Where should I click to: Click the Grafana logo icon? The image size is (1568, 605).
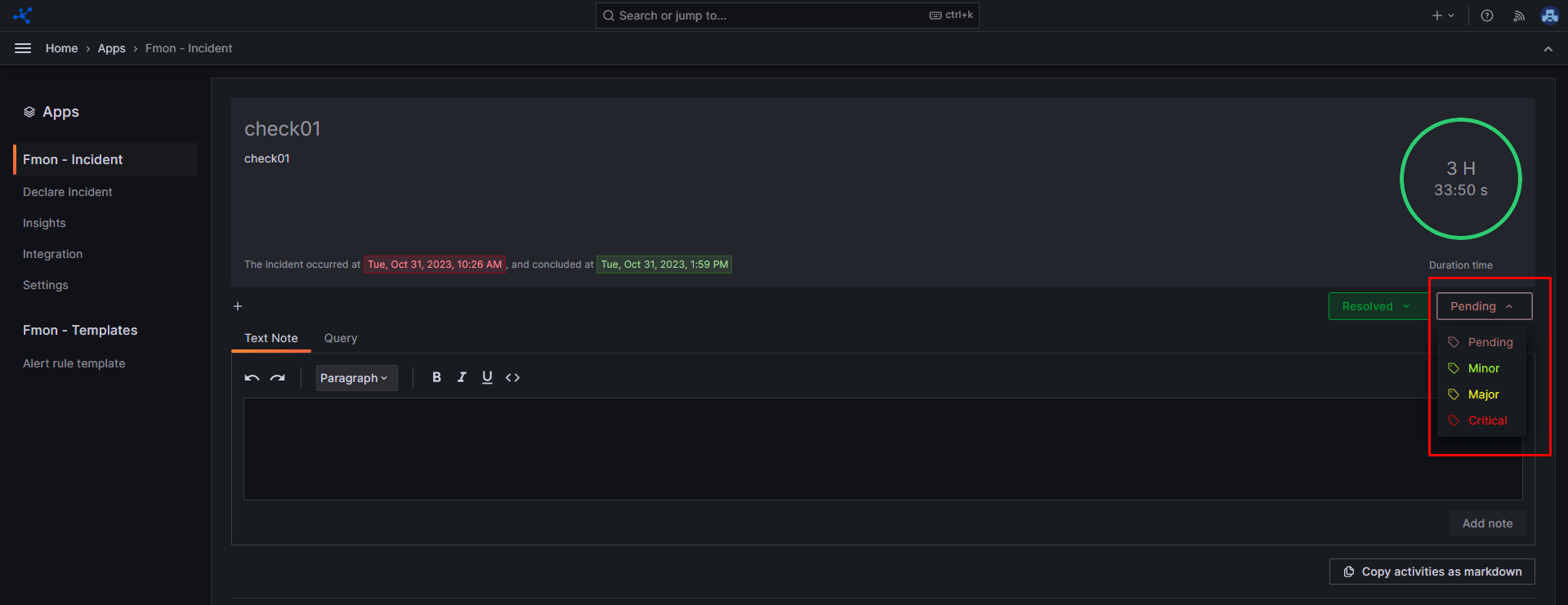coord(23,16)
